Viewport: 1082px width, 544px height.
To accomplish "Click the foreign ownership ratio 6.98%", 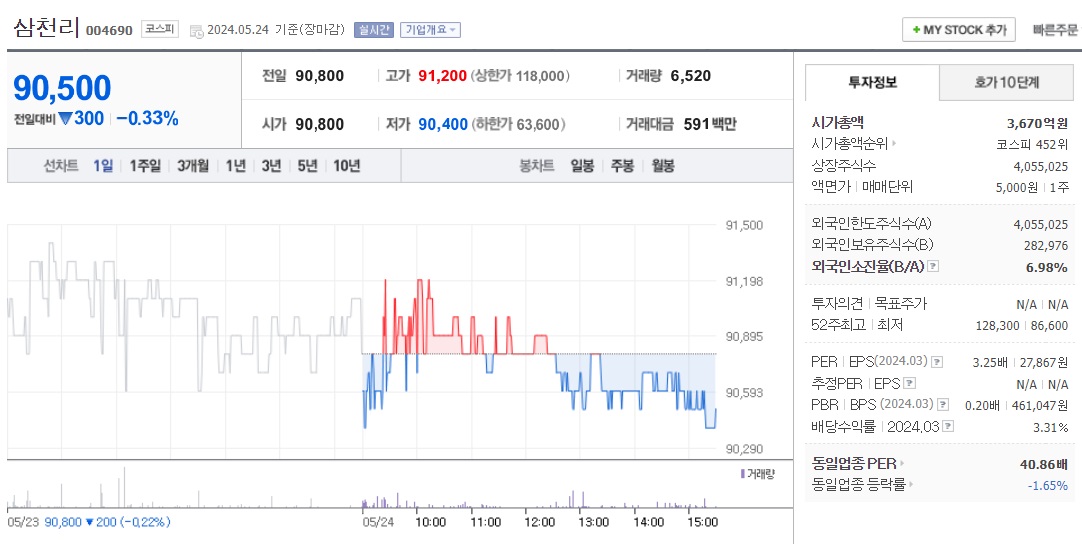I will (1047, 267).
